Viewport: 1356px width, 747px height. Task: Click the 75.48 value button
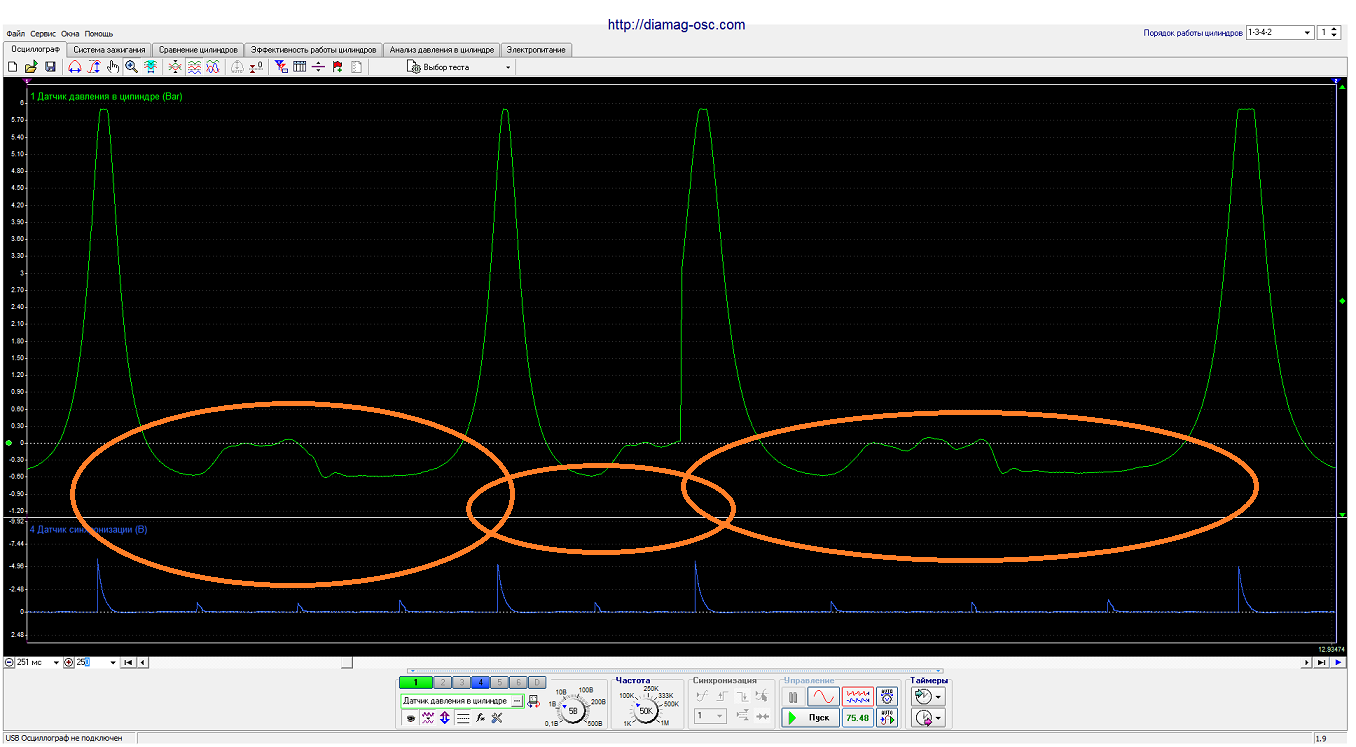click(858, 718)
